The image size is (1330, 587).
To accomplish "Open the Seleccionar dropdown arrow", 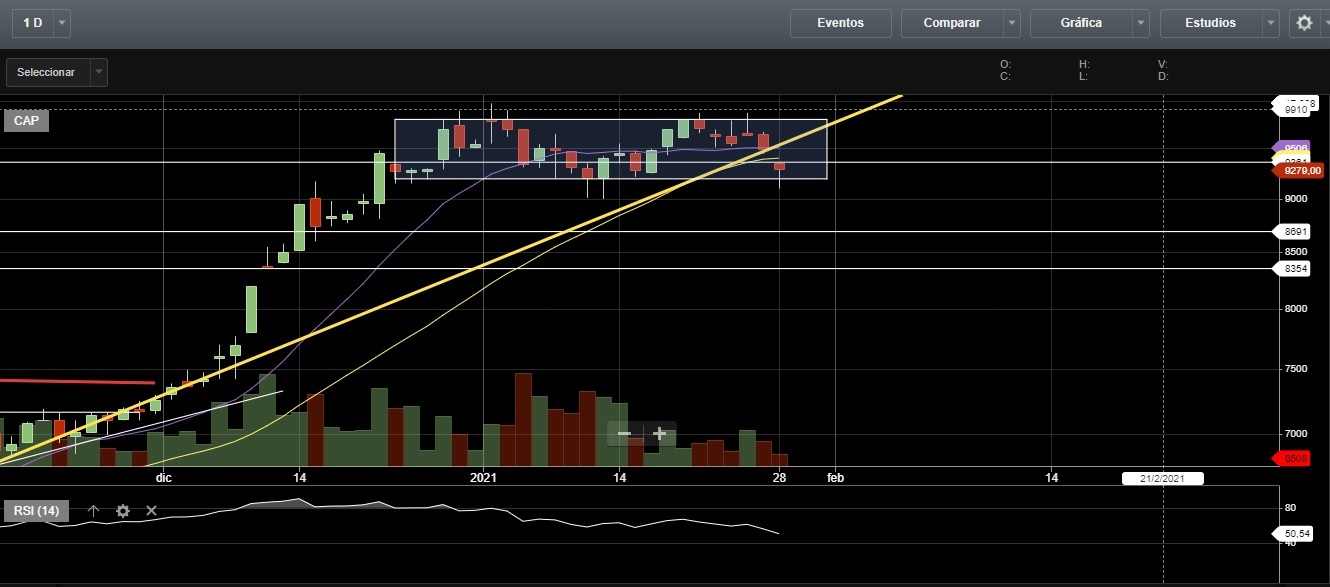I will coord(98,72).
